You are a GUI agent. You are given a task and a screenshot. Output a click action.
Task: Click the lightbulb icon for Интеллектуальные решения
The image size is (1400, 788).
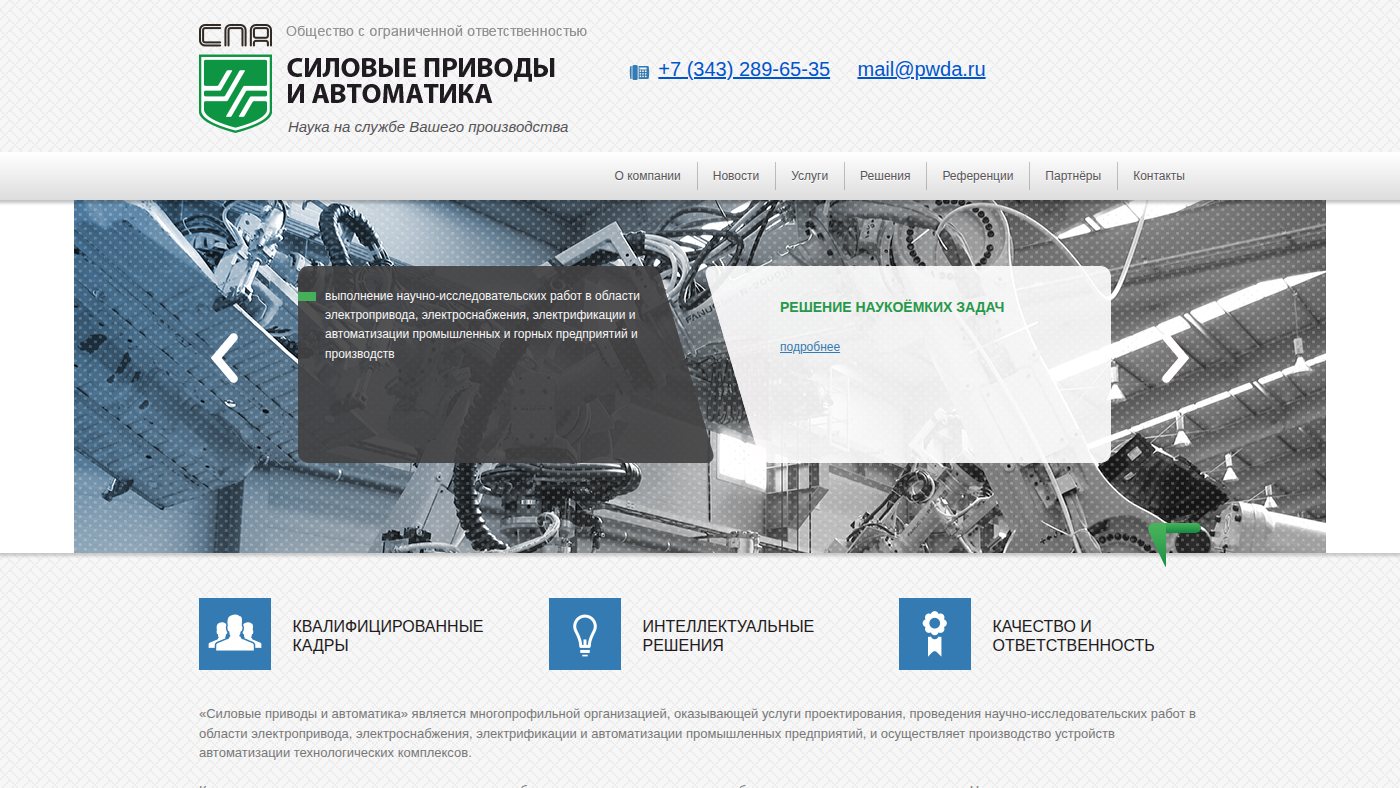(585, 634)
